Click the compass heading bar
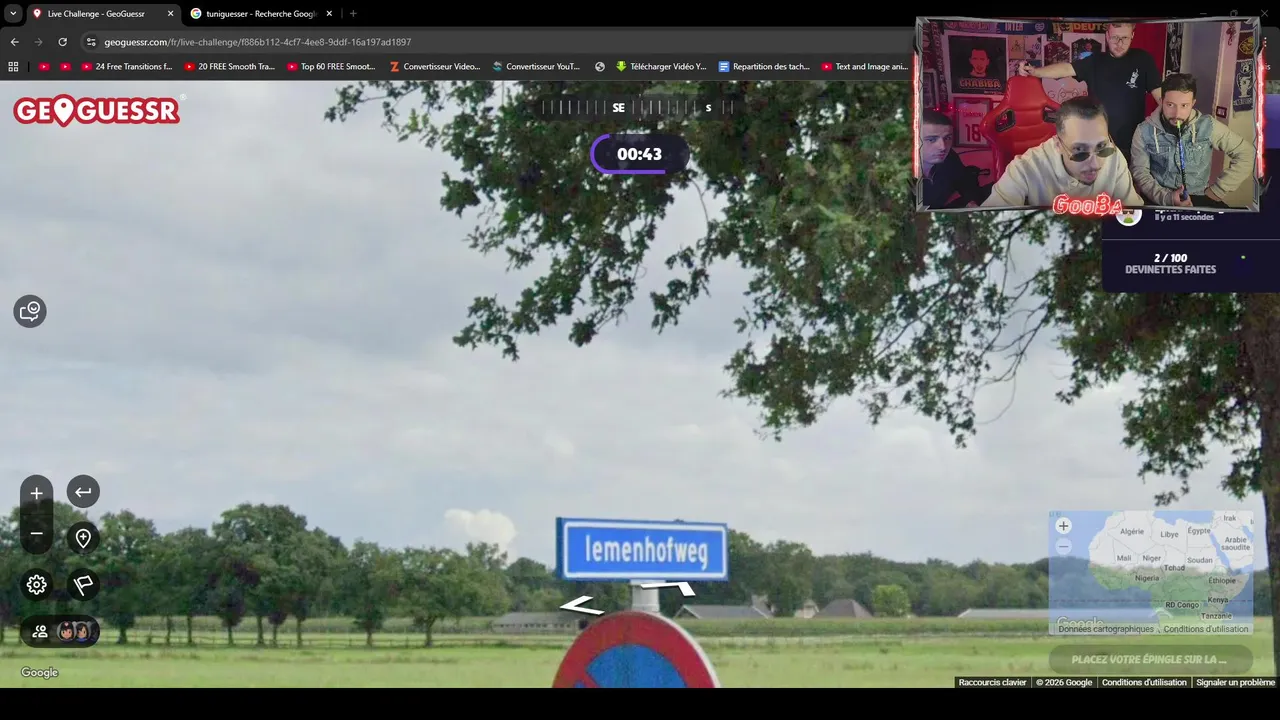This screenshot has width=1280, height=720. (639, 107)
